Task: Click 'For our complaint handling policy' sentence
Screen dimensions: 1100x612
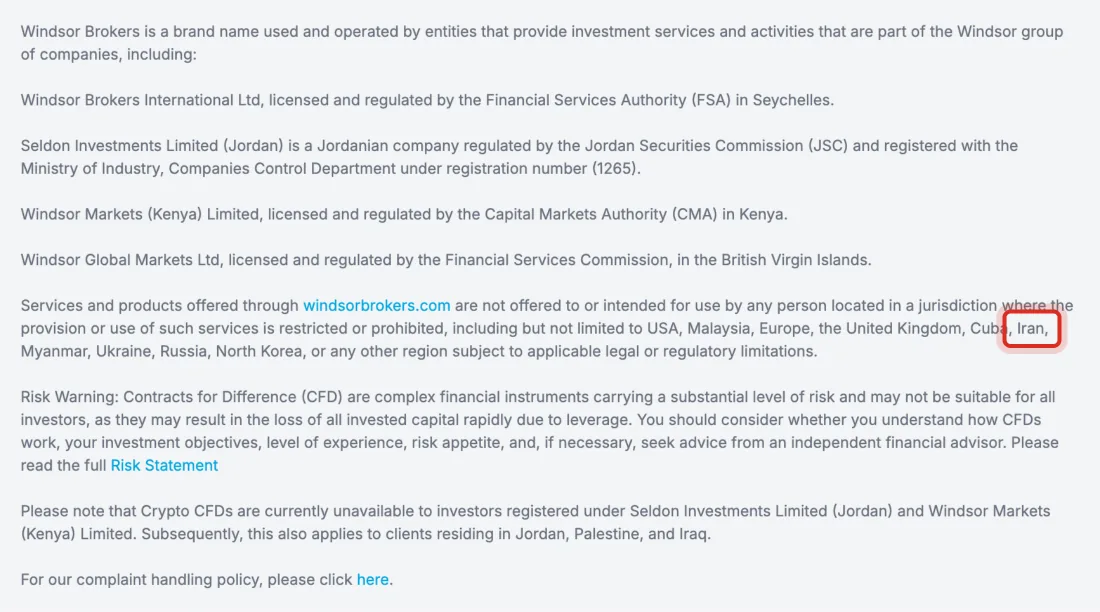Action: click(206, 580)
